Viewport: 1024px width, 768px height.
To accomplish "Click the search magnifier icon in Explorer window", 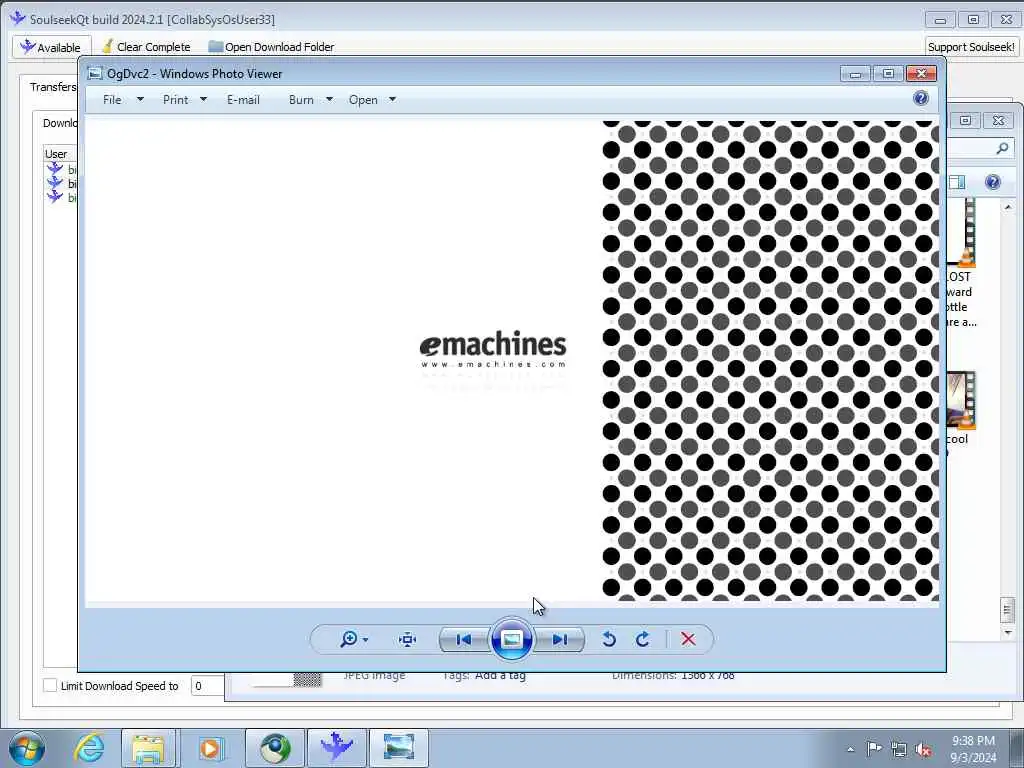I will [x=1002, y=149].
